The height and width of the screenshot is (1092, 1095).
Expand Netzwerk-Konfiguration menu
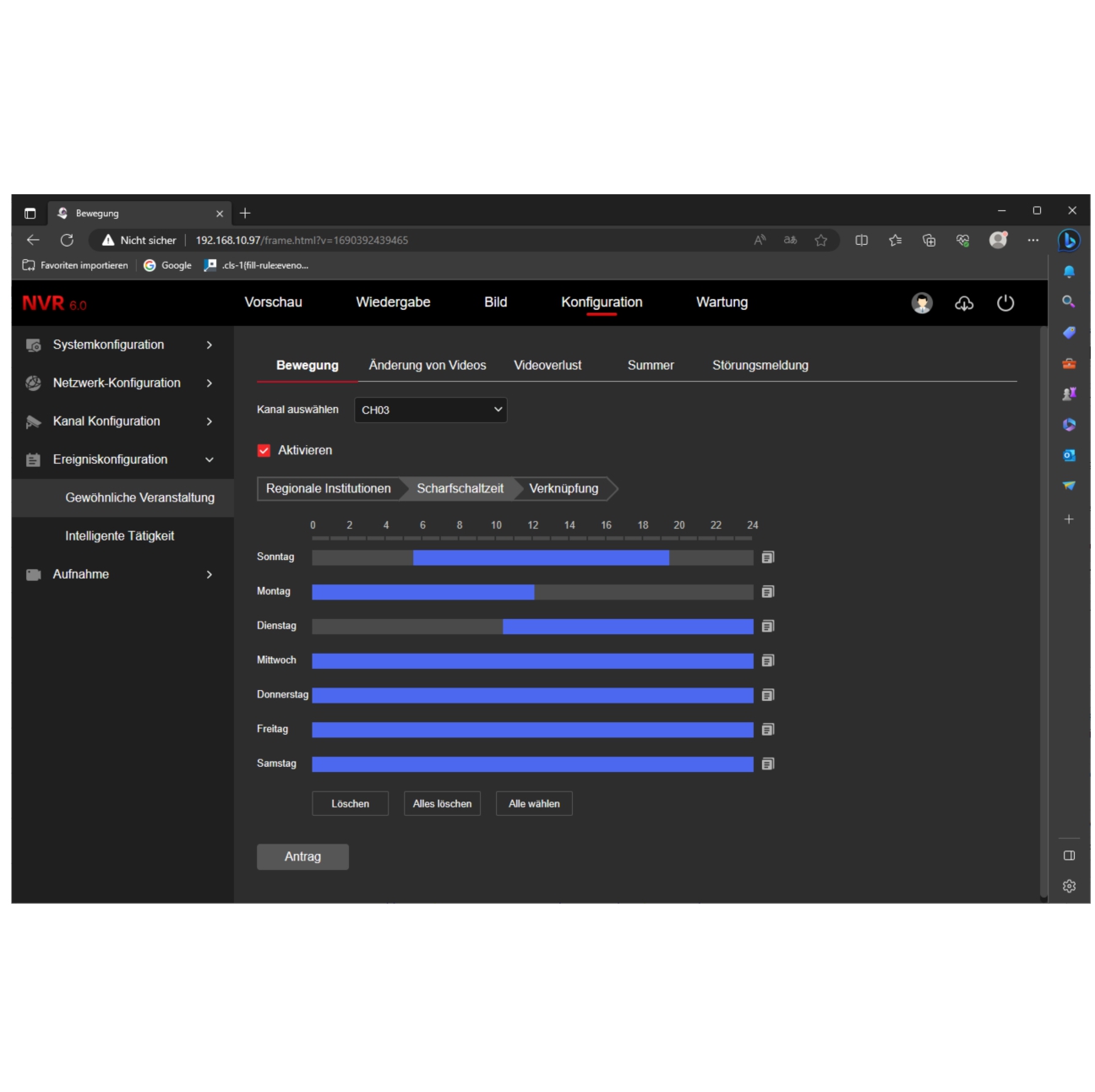[x=118, y=383]
